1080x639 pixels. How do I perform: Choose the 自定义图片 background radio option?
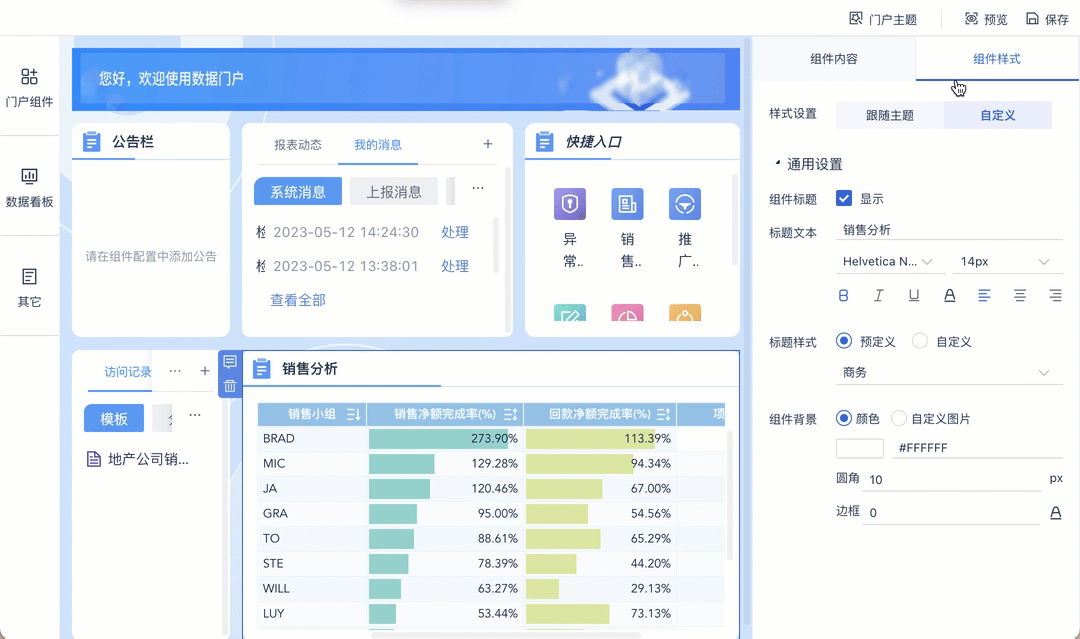(898, 418)
